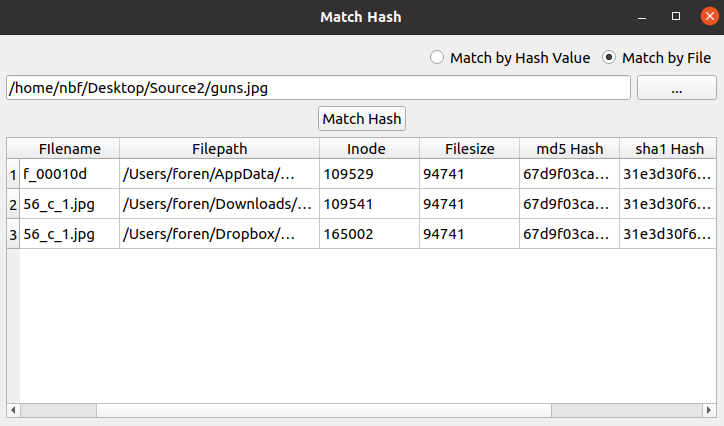
Task: Select row 1 header
Action: click(x=13, y=174)
